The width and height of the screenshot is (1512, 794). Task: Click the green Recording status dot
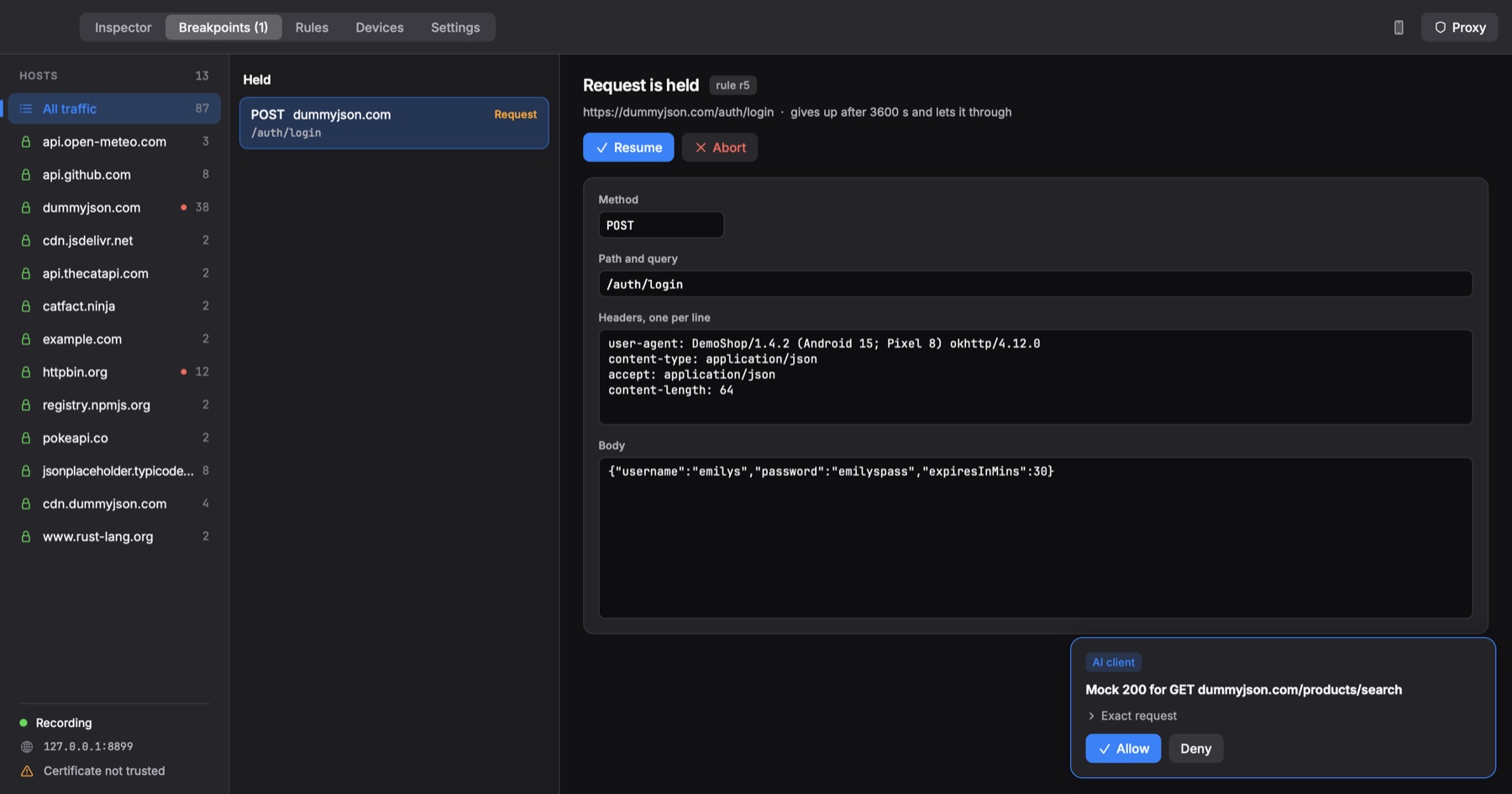tap(24, 723)
